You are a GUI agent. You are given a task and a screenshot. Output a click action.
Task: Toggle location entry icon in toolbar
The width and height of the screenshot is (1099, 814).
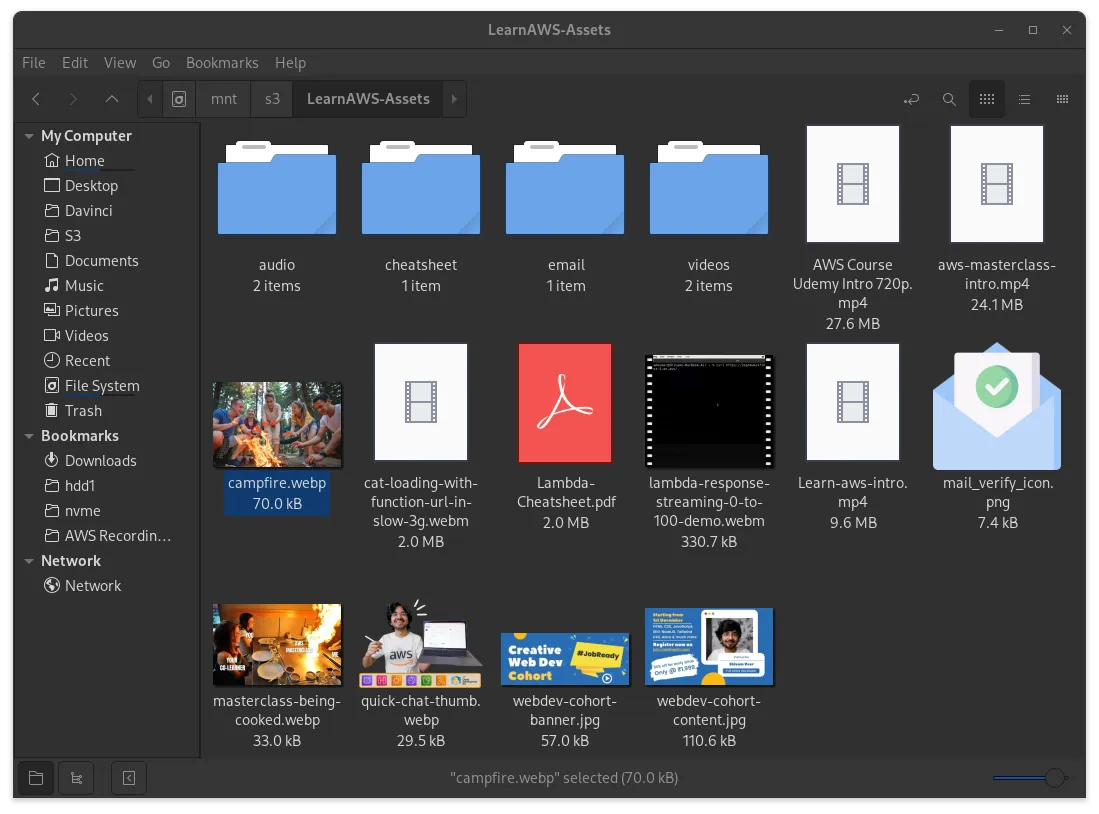[x=911, y=99]
